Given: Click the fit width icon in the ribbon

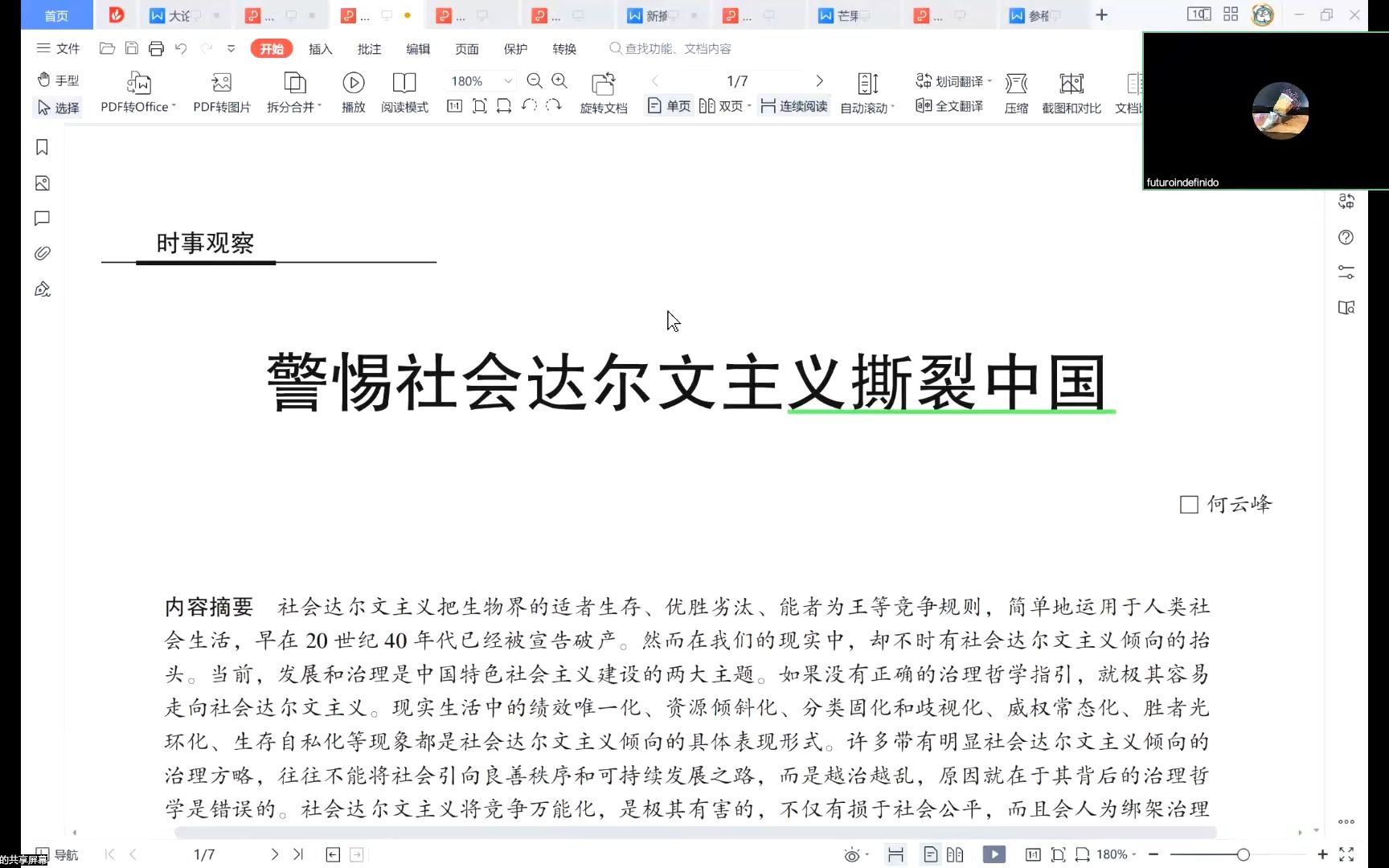Looking at the screenshot, I should click(x=504, y=106).
